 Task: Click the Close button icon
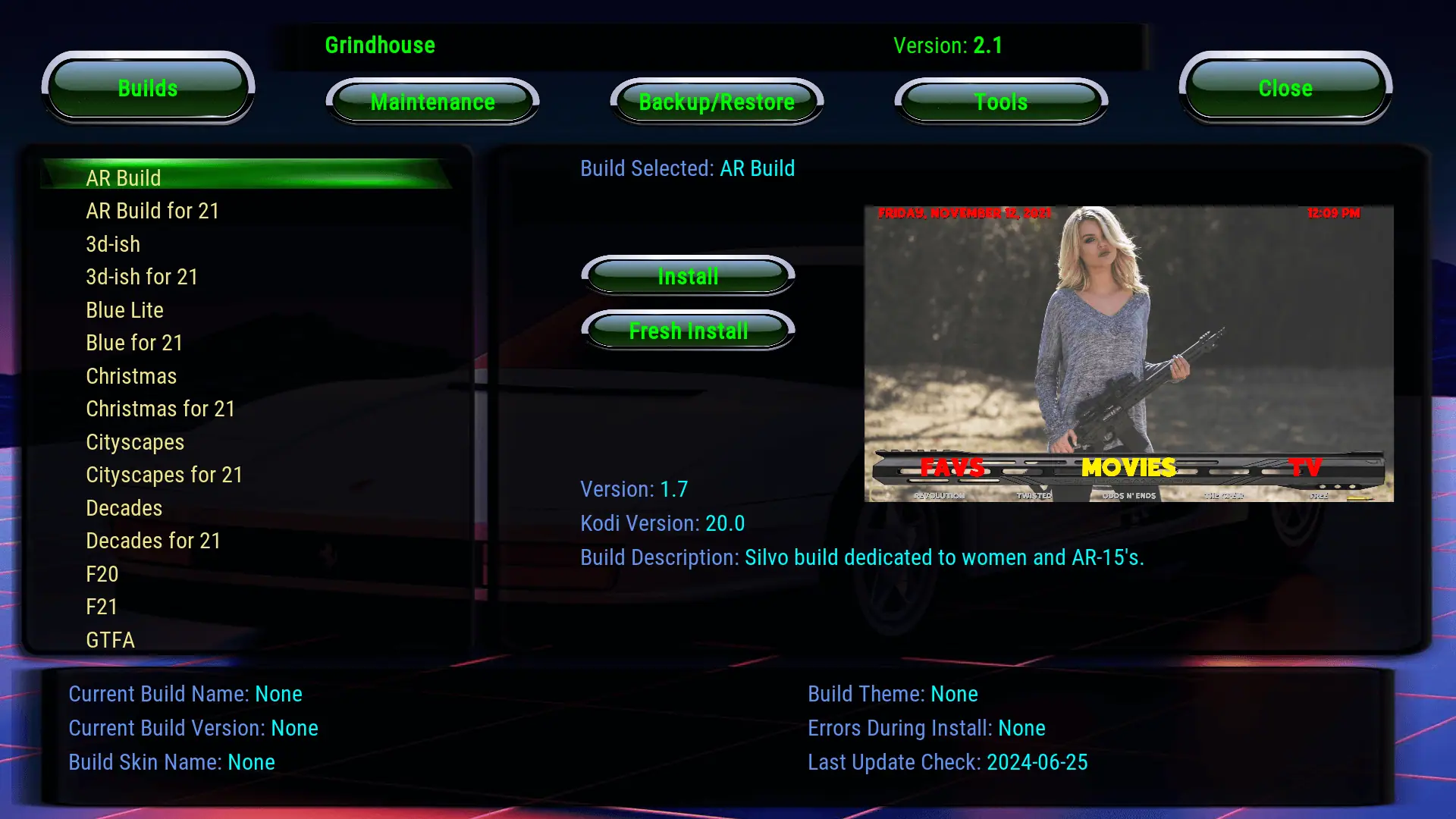point(1285,88)
